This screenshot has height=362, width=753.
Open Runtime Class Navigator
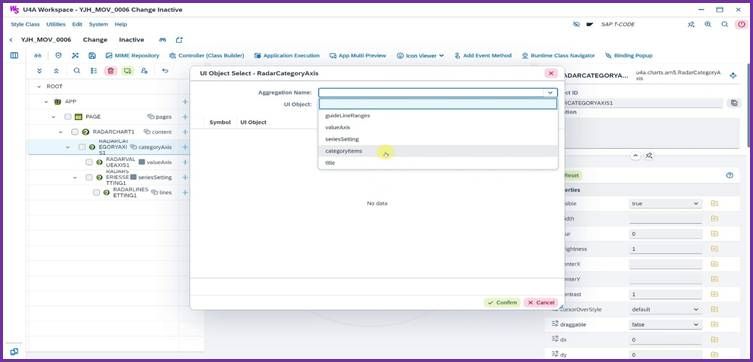point(558,56)
